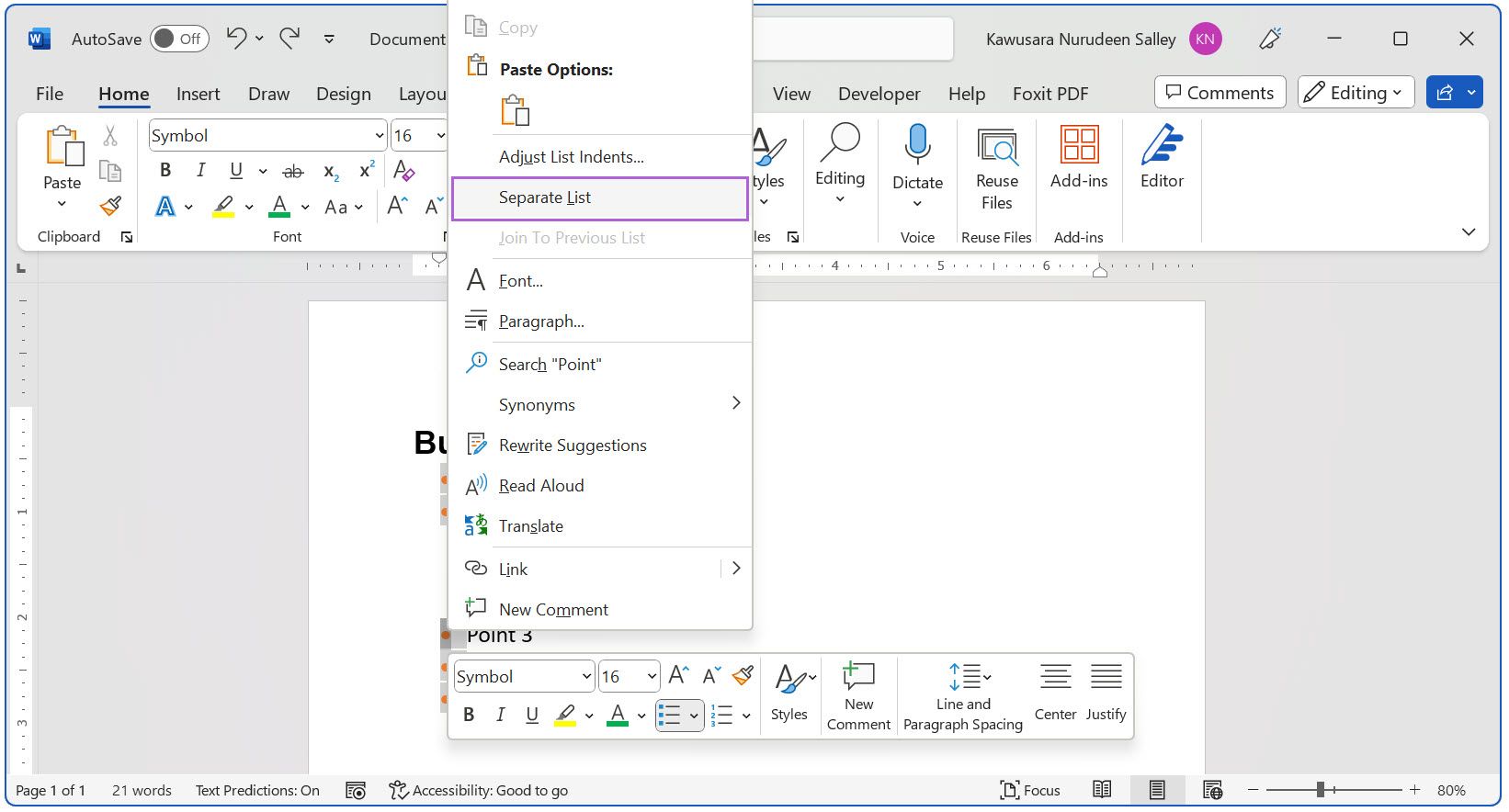Insert a New Comment from mini toolbar
Image resolution: width=1509 pixels, height=812 pixels.
point(859,697)
